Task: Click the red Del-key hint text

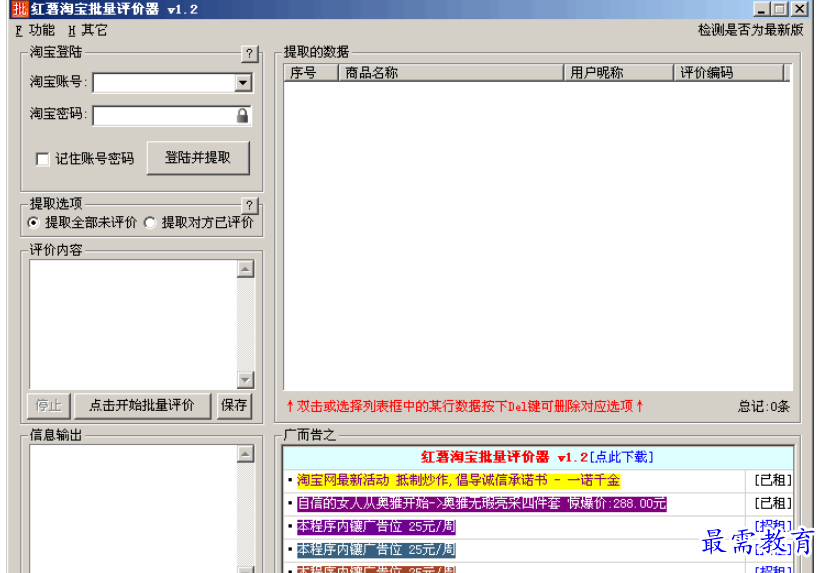Action: [x=465, y=407]
